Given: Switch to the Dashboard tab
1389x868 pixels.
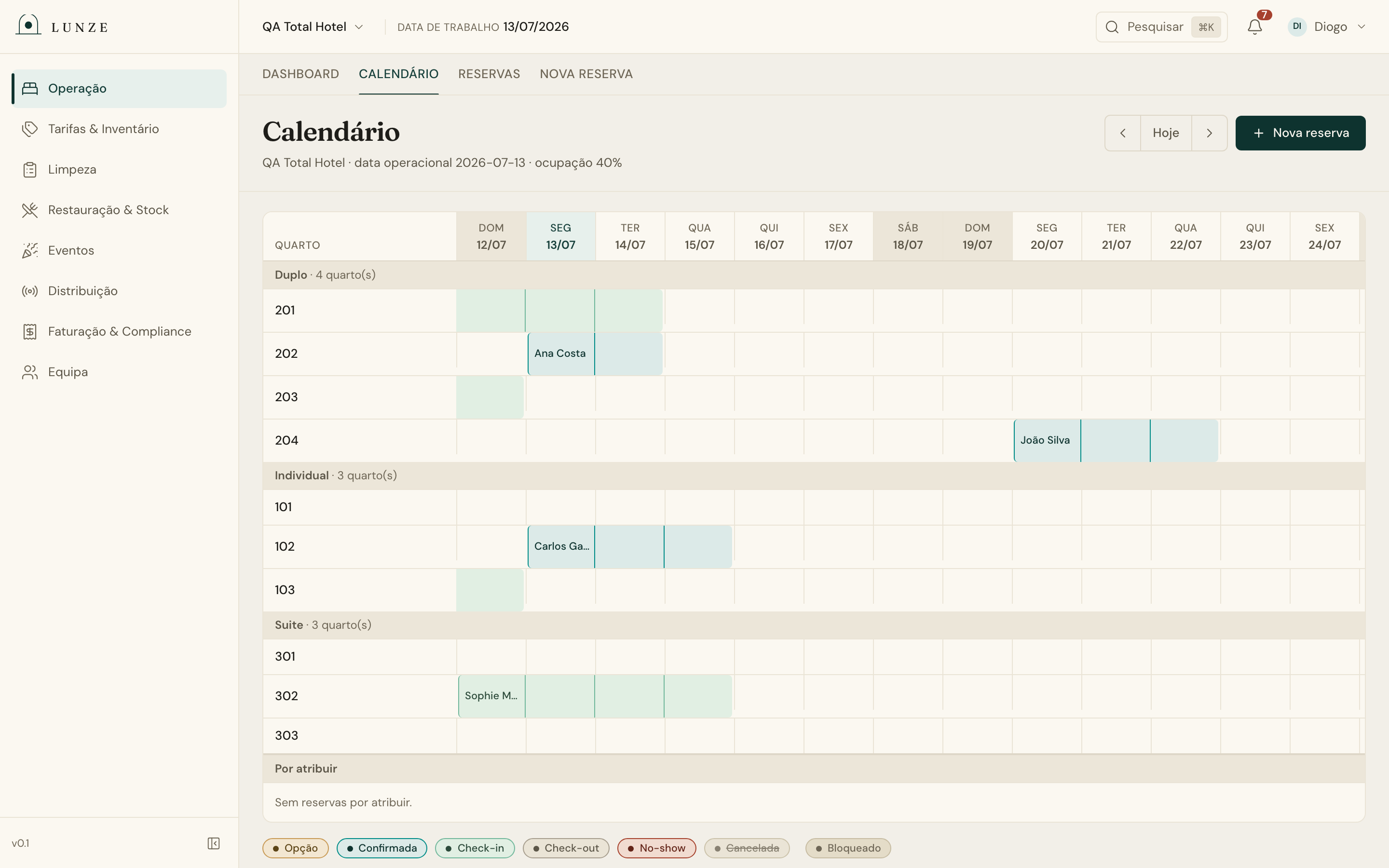Looking at the screenshot, I should 300,74.
